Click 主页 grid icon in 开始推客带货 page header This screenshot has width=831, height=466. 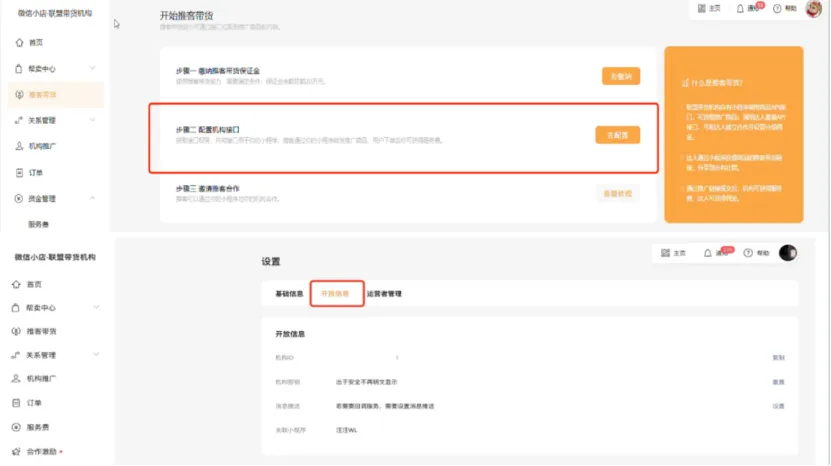(702, 8)
